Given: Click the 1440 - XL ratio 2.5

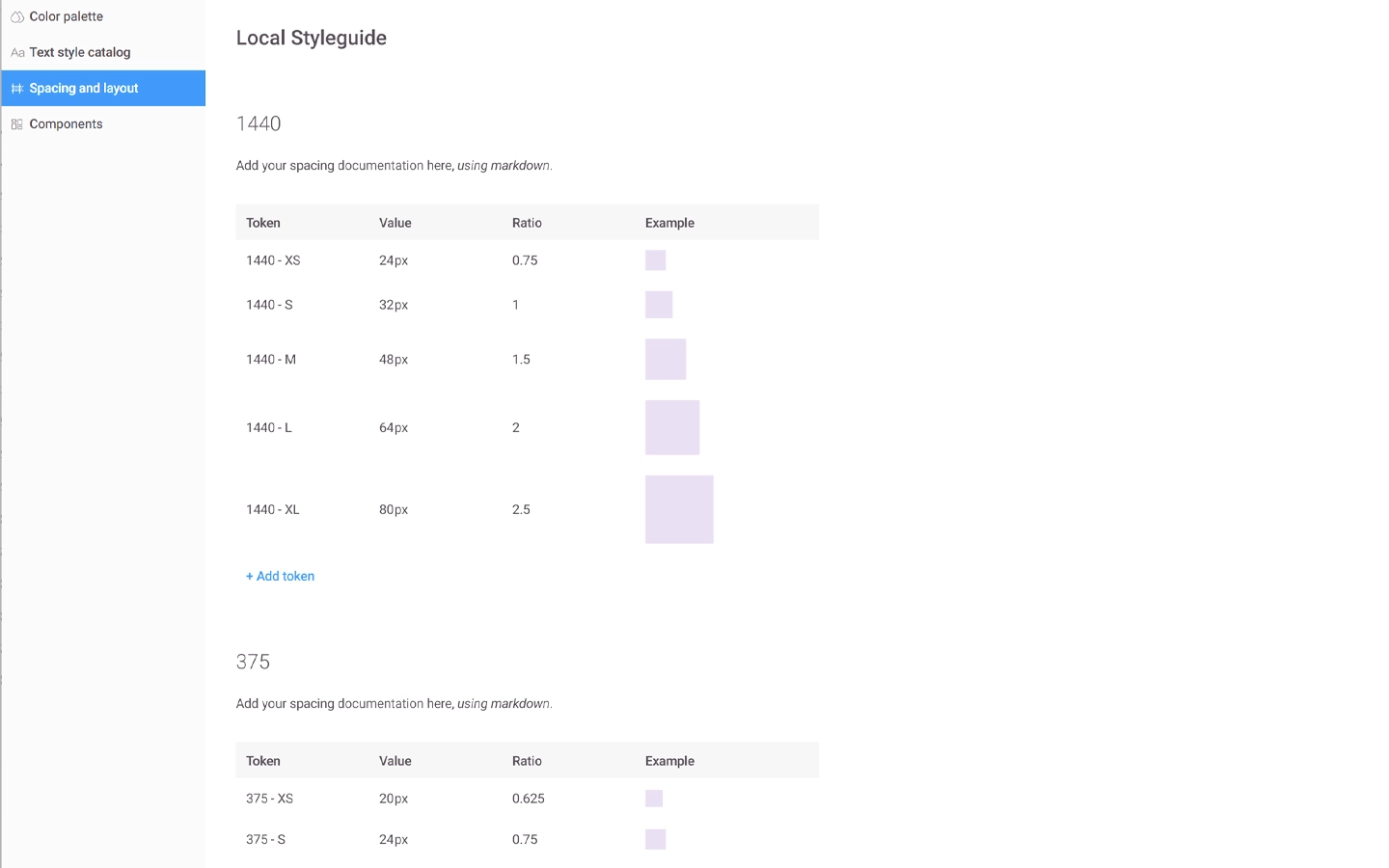Looking at the screenshot, I should [521, 510].
